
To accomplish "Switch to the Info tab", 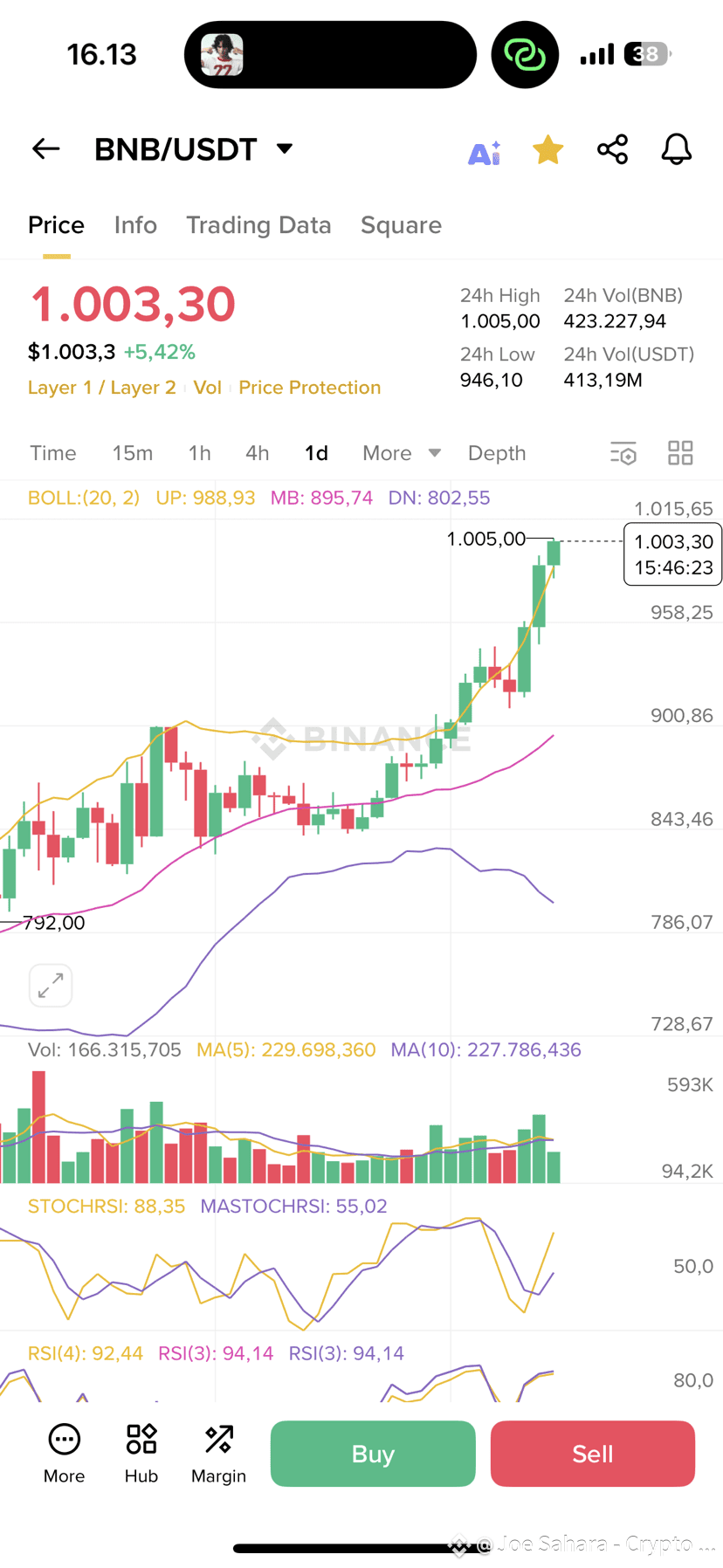I will [135, 225].
